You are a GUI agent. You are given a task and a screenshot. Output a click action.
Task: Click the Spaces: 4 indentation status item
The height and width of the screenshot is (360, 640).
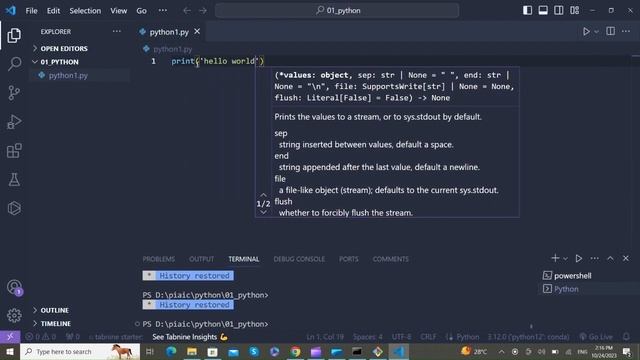point(368,337)
